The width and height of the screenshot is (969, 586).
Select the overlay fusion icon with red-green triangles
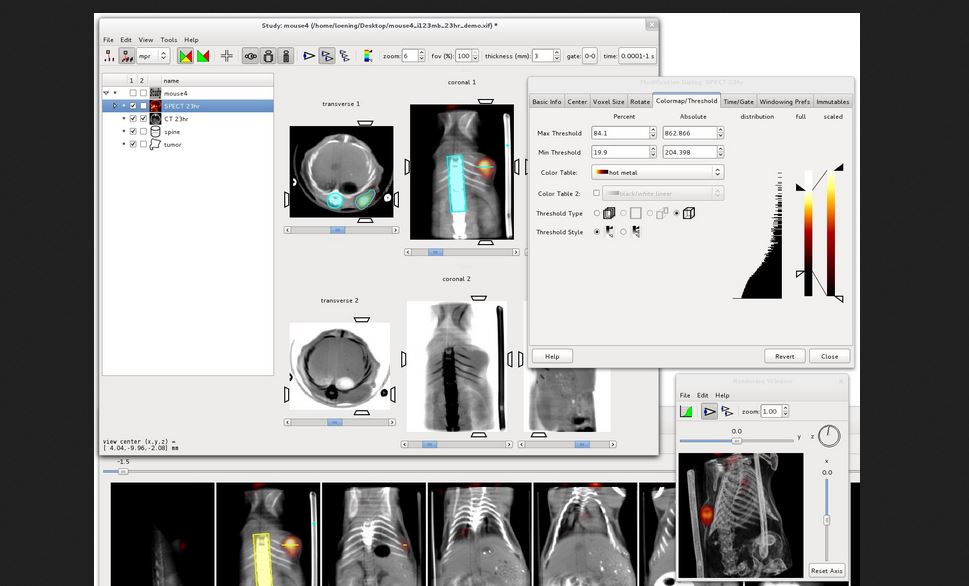click(203, 56)
